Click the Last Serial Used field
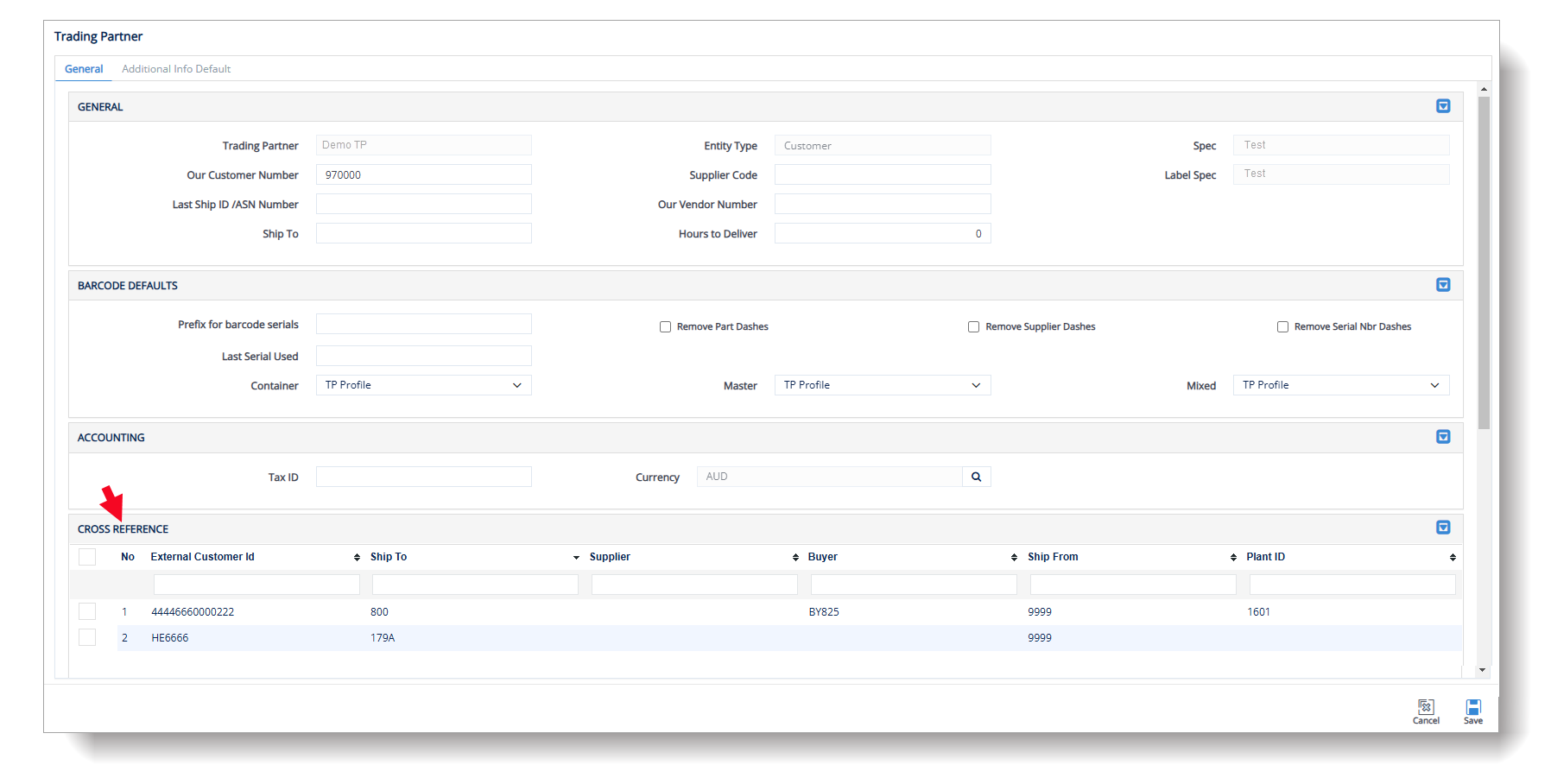 pos(423,356)
